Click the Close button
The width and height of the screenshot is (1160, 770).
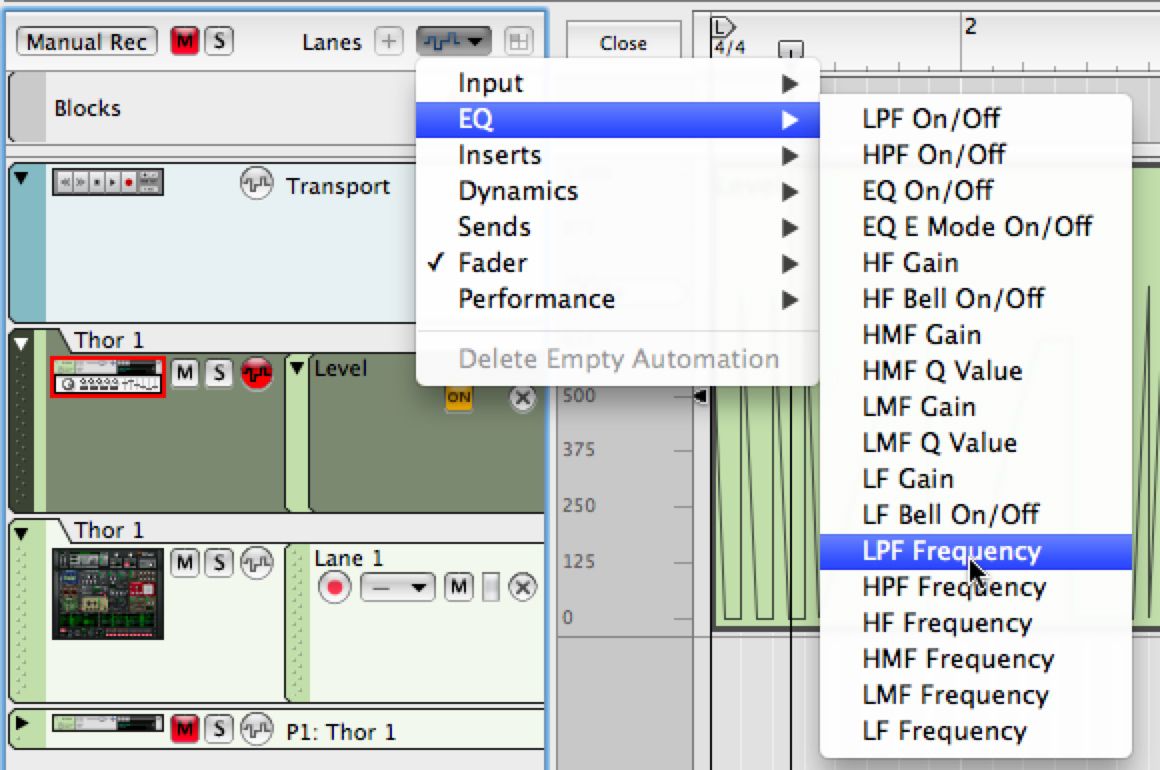(623, 43)
